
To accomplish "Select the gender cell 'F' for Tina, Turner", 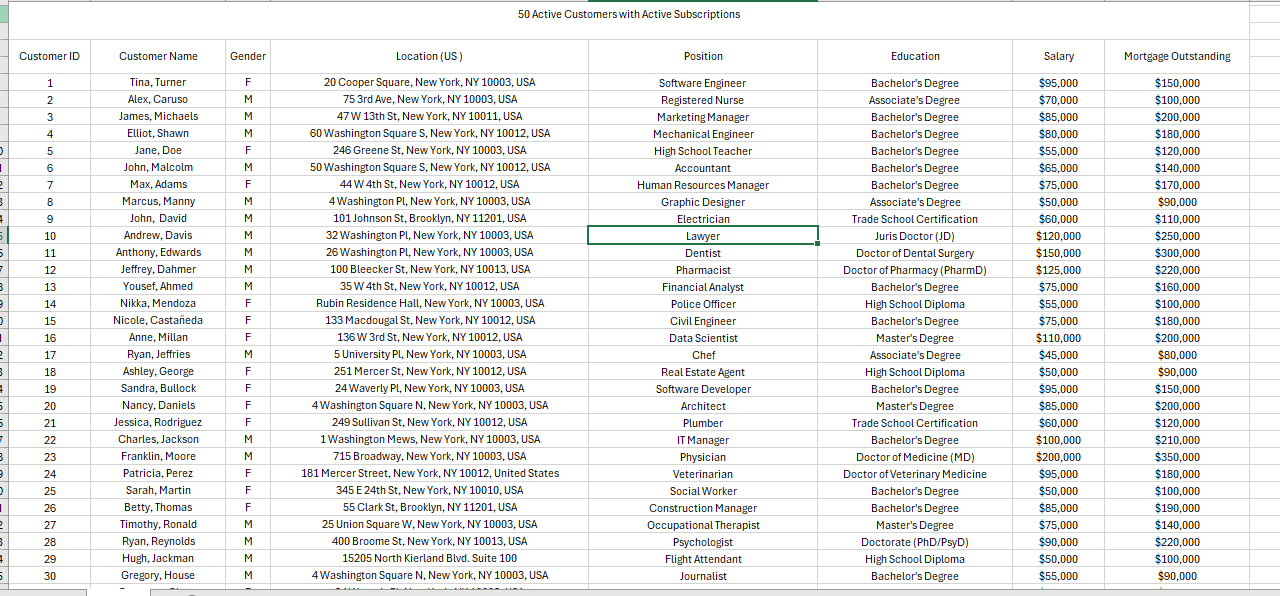I will tap(248, 82).
